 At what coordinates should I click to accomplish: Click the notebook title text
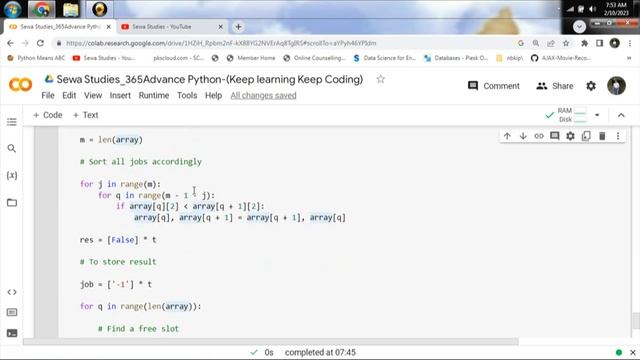209,79
